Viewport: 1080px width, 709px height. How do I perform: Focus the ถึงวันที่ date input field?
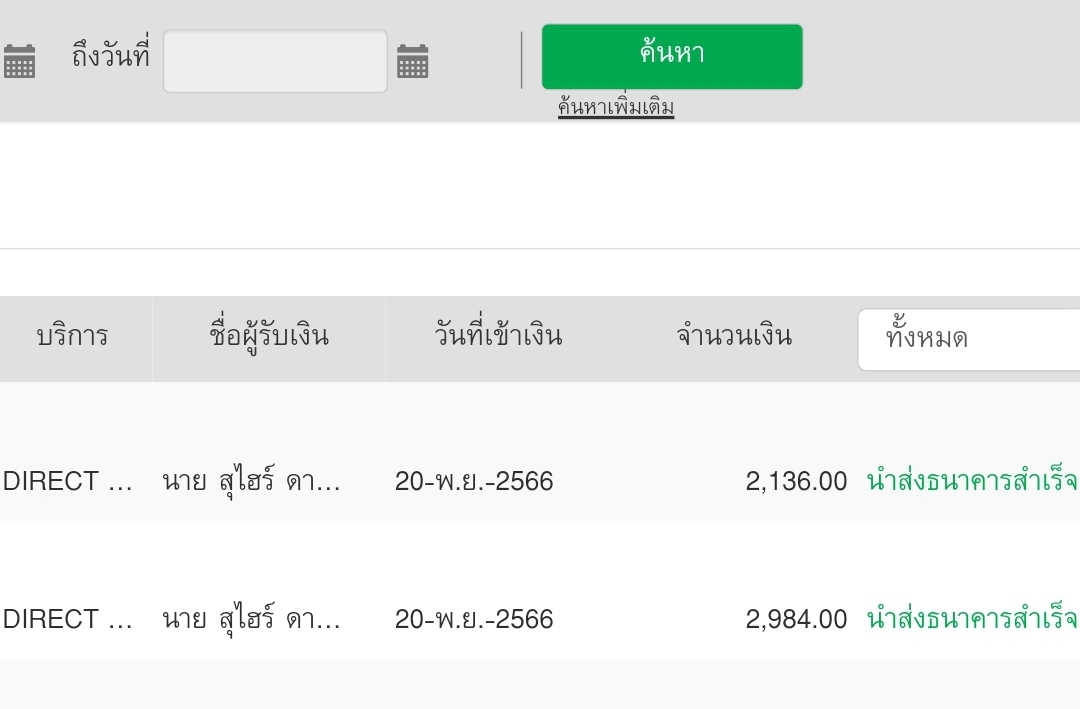pos(275,62)
